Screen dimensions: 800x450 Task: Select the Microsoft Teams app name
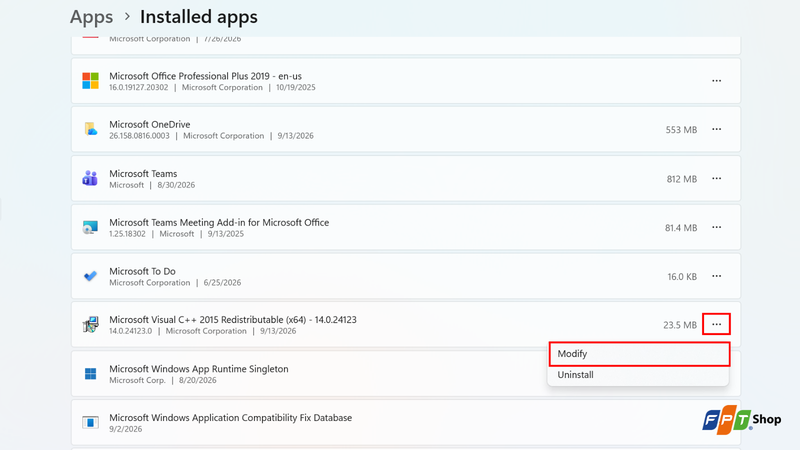coord(143,173)
